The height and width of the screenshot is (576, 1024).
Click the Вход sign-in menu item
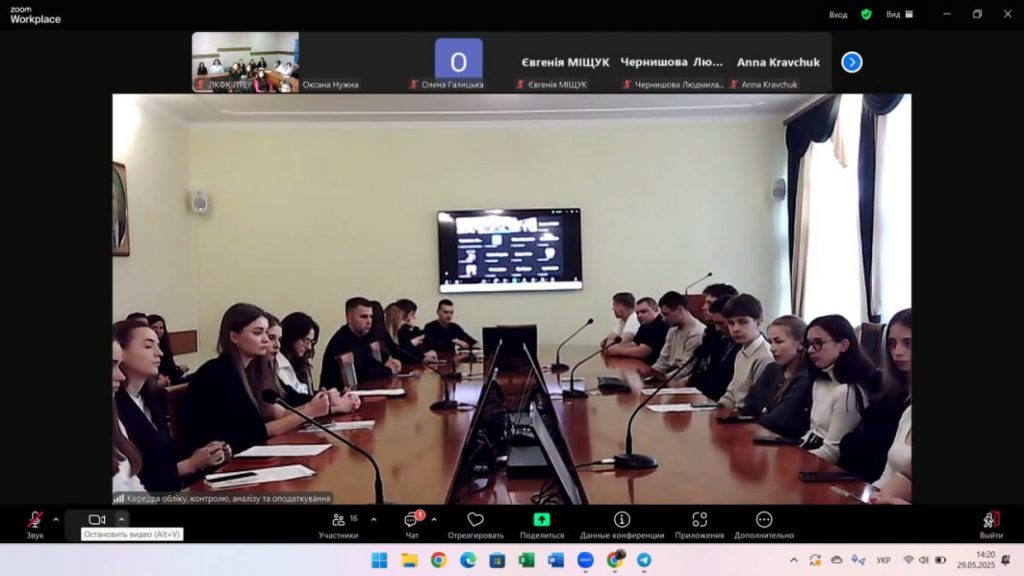[838, 14]
